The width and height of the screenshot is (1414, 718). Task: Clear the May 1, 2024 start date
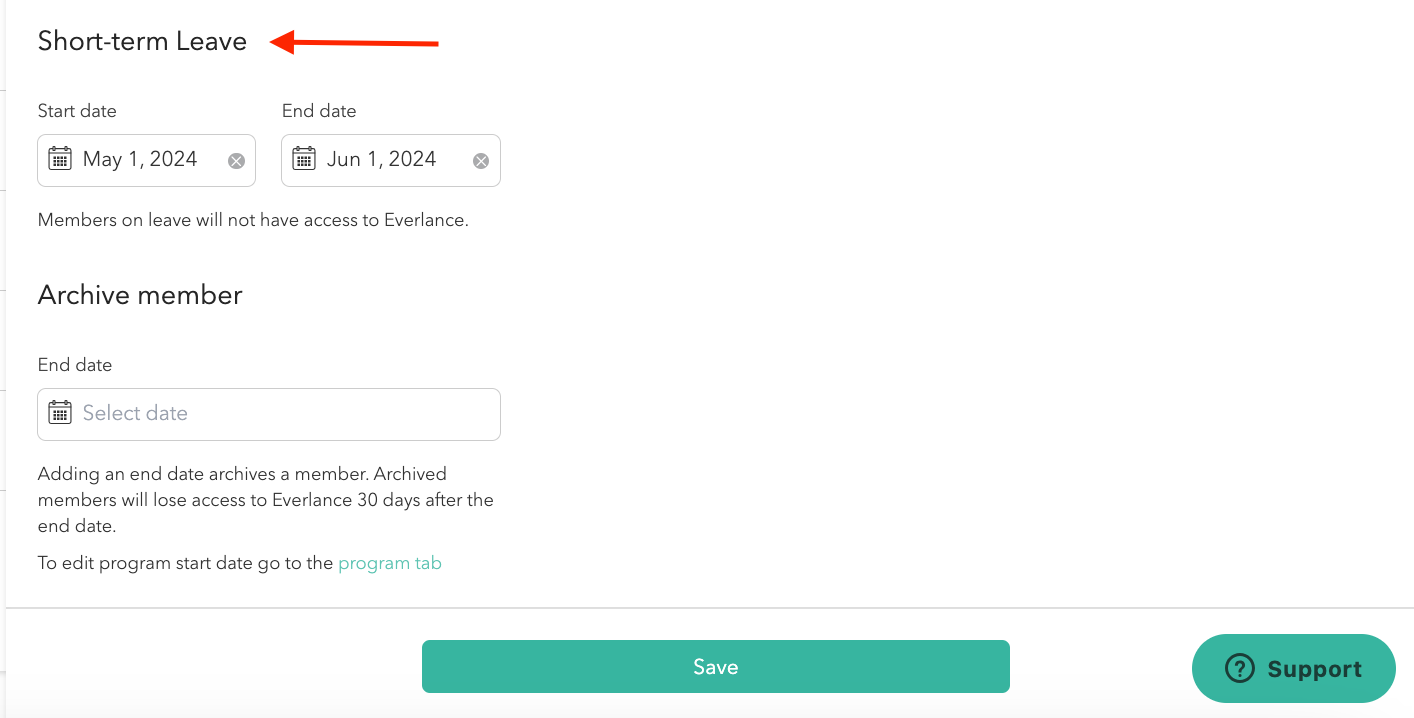[x=236, y=161]
